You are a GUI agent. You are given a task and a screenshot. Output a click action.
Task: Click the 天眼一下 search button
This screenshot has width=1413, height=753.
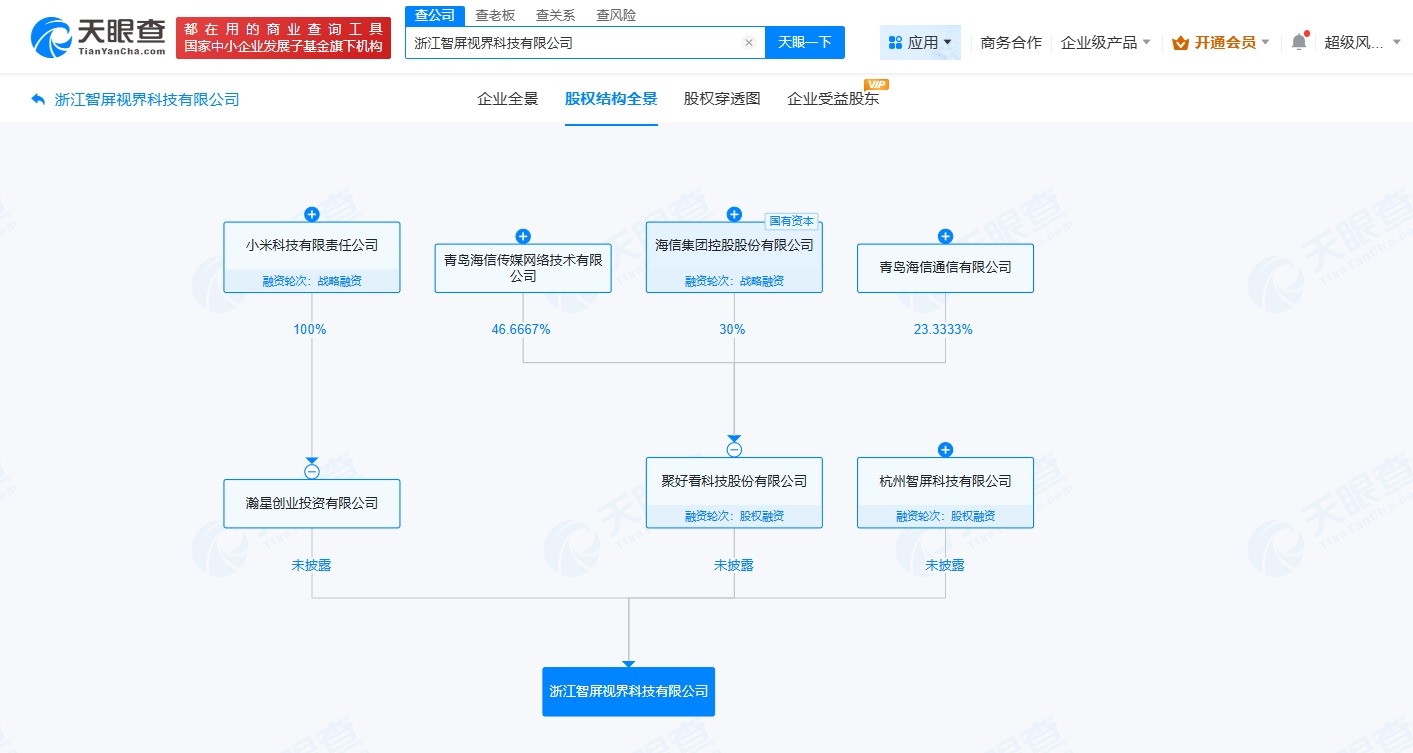click(x=805, y=42)
